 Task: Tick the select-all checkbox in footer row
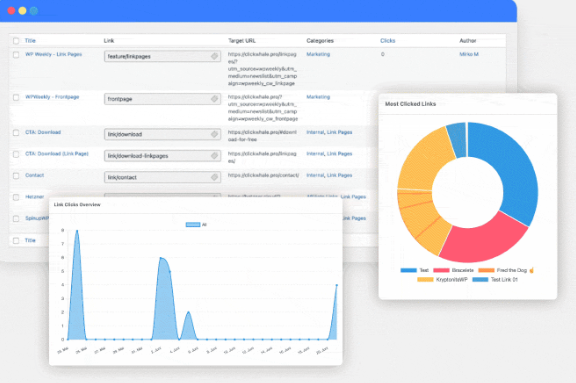[x=16, y=241]
